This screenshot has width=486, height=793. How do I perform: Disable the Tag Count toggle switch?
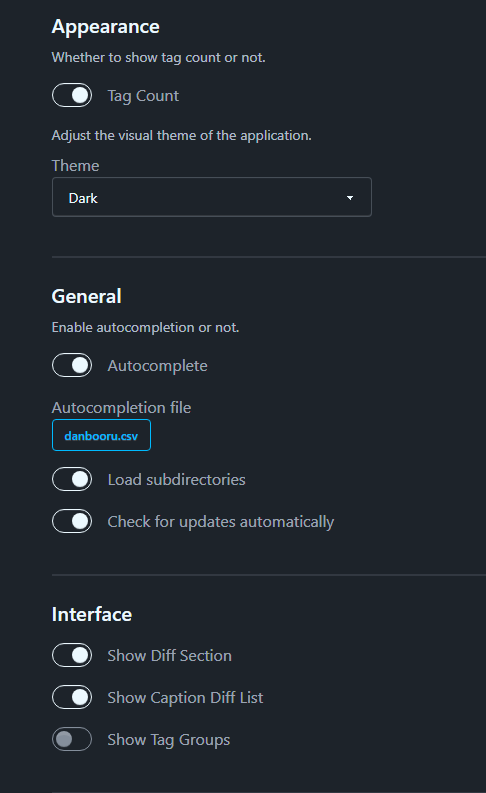coord(72,95)
